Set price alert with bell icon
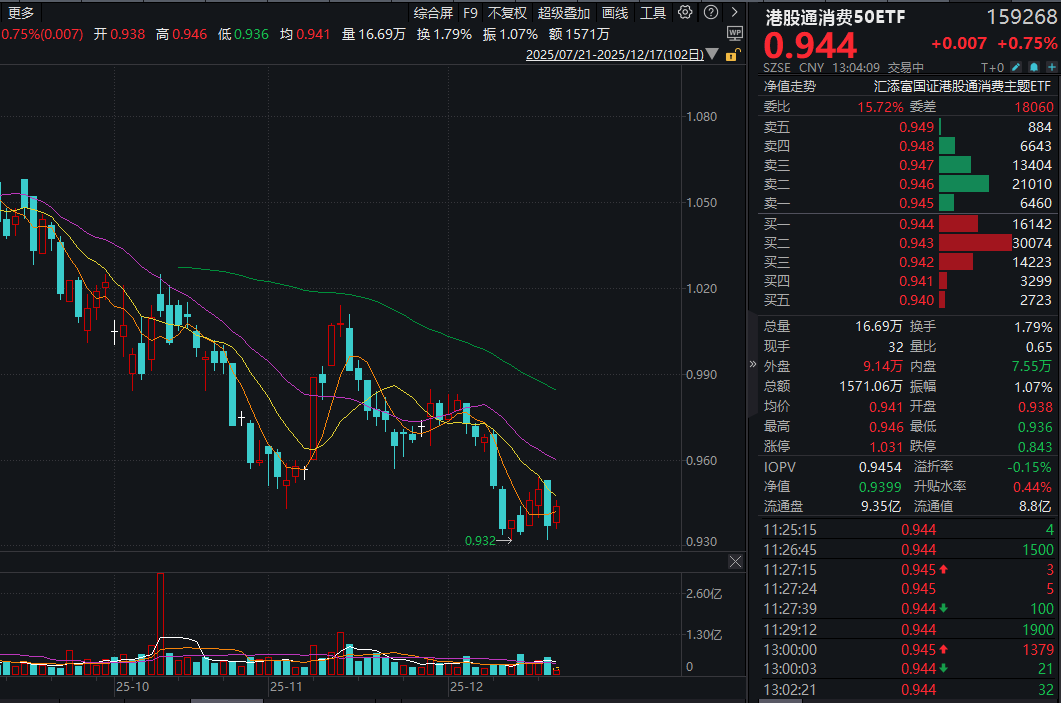The height and width of the screenshot is (703, 1061). point(1032,67)
